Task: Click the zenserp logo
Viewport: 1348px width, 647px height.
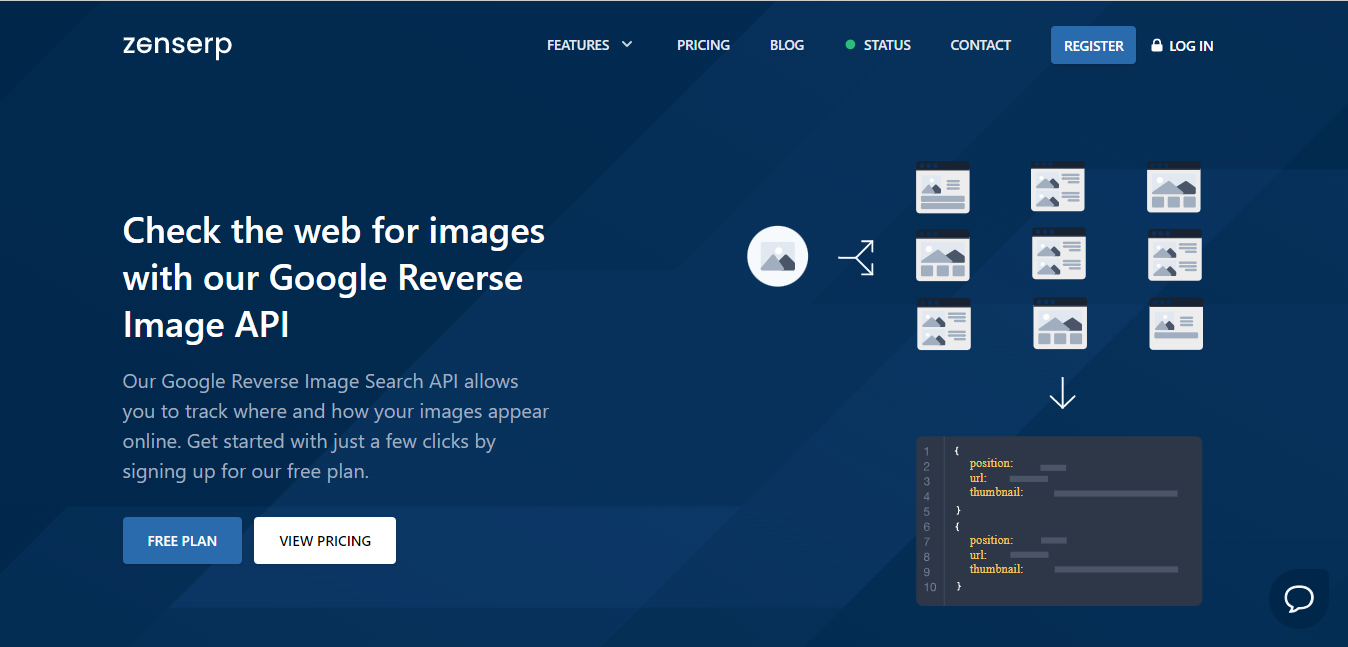Action: click(177, 46)
